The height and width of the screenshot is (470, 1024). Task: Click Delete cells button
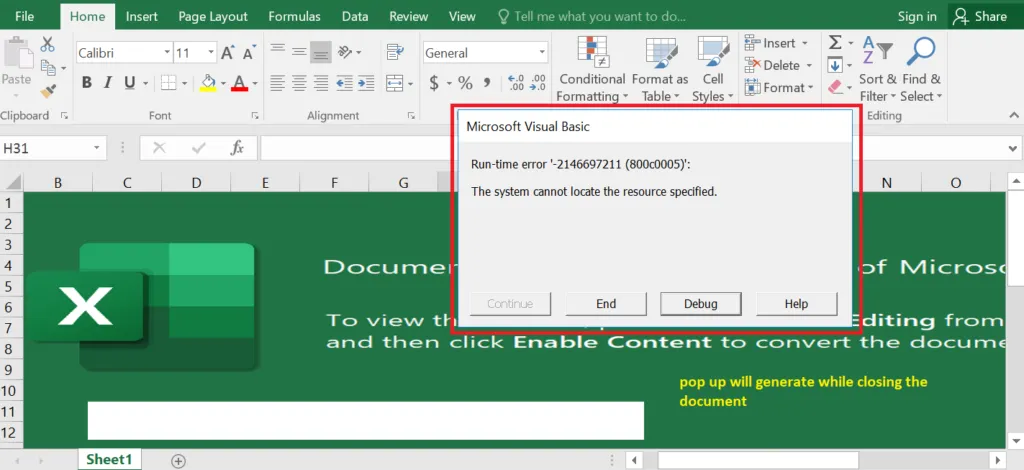click(x=778, y=65)
